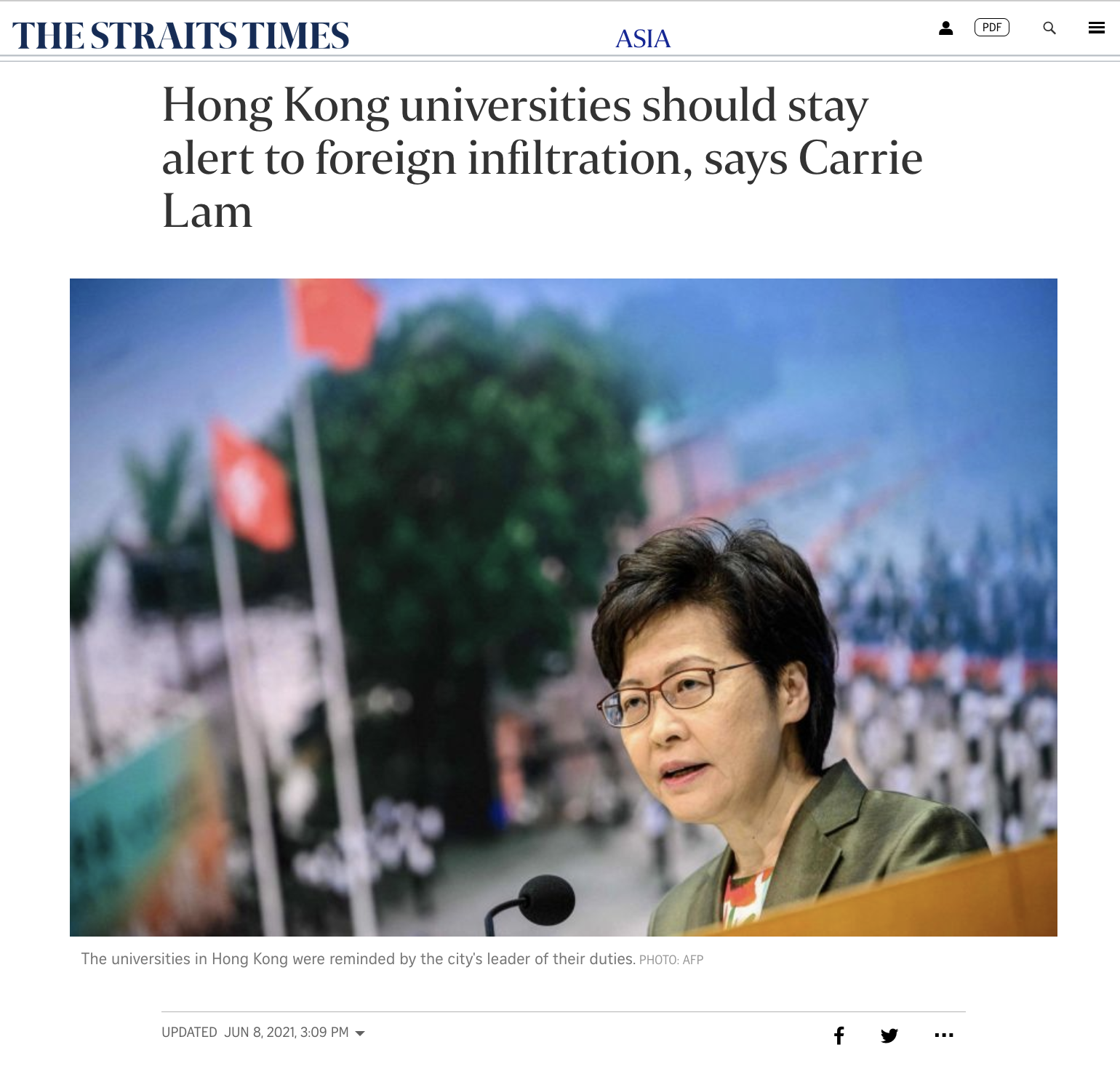Click the PHOTO: AFP credit

pos(671,960)
